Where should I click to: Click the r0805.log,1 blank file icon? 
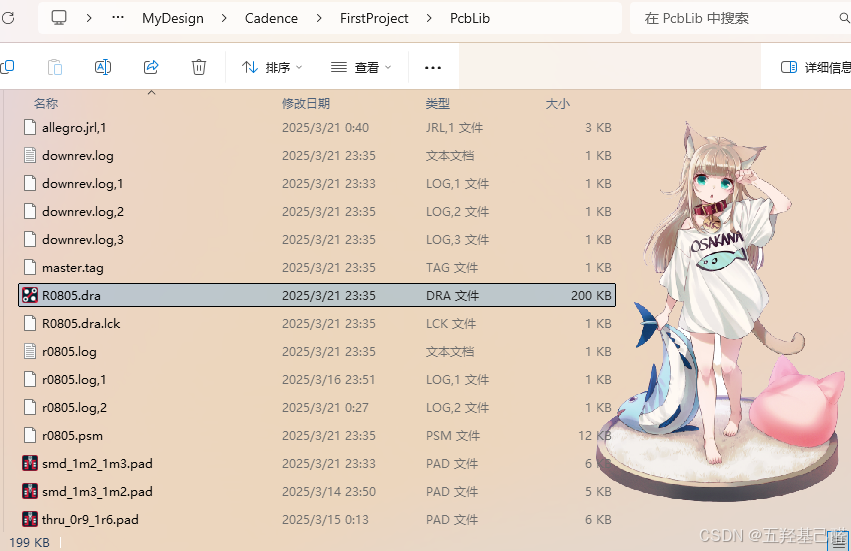[x=30, y=379]
